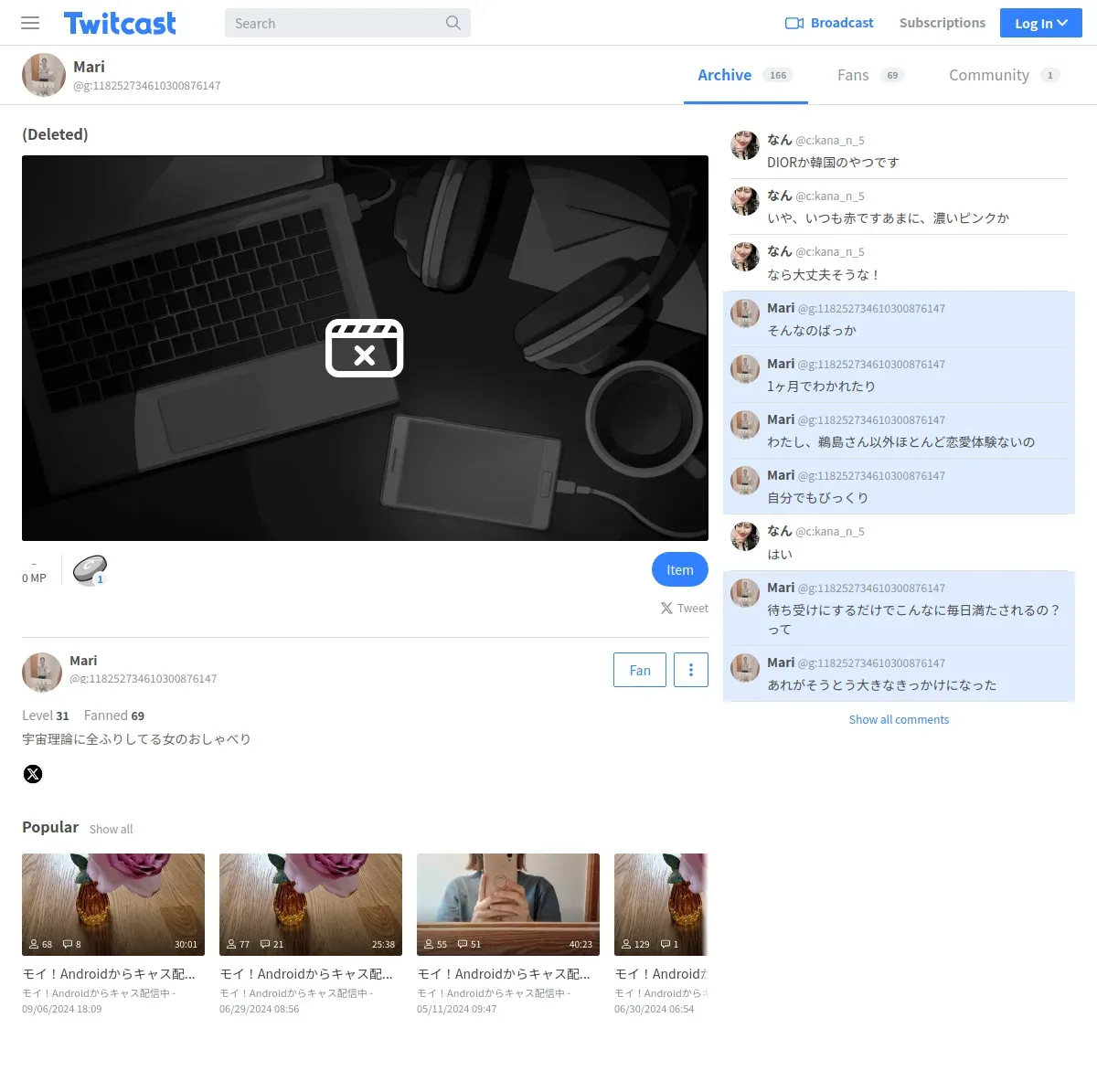Image resolution: width=1097 pixels, height=1092 pixels.
Task: Click the Broadcast link
Action: pyautogui.click(x=829, y=23)
